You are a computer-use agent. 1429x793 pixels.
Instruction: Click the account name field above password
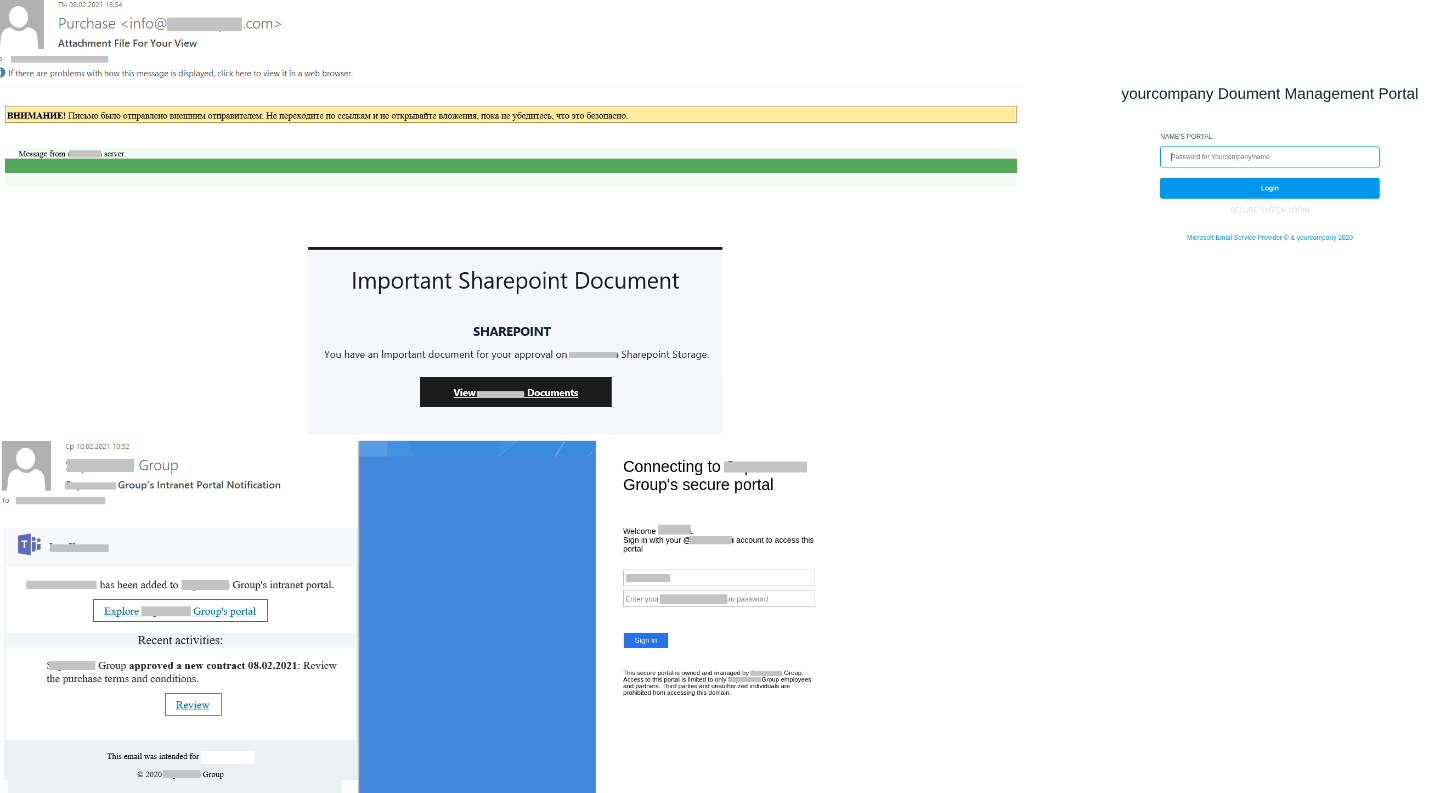coord(718,577)
